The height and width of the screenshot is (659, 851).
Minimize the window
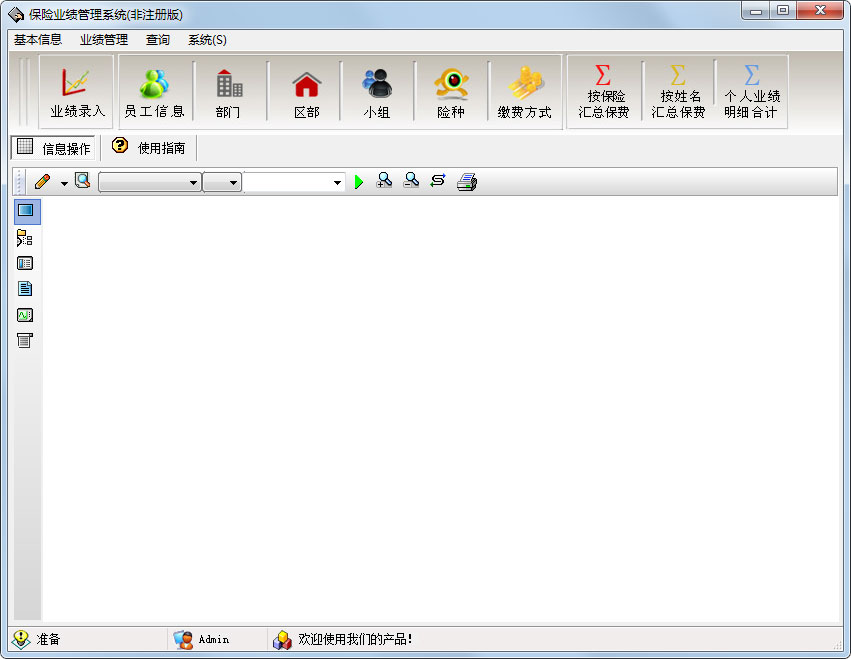tap(755, 10)
